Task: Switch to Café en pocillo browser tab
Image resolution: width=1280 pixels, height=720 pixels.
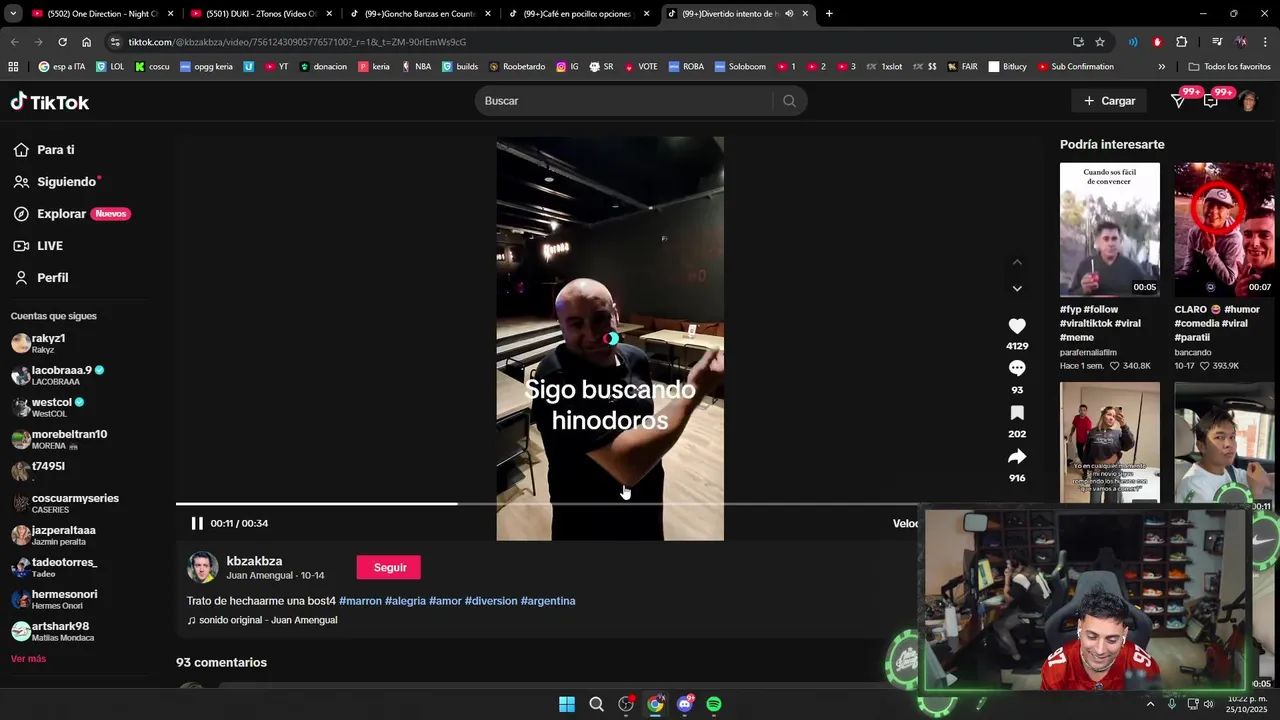Action: 577,14
